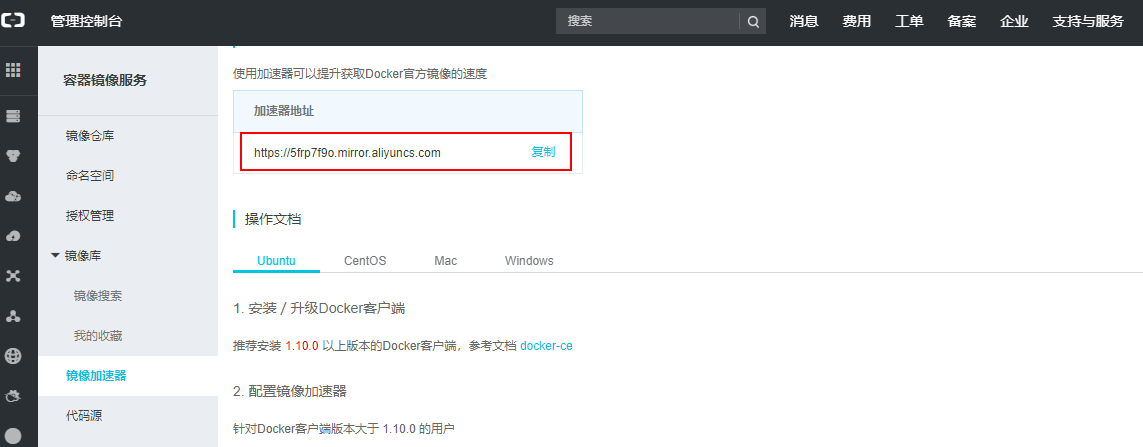Click the search magnifier icon
The width and height of the screenshot is (1143, 447).
pos(753,22)
